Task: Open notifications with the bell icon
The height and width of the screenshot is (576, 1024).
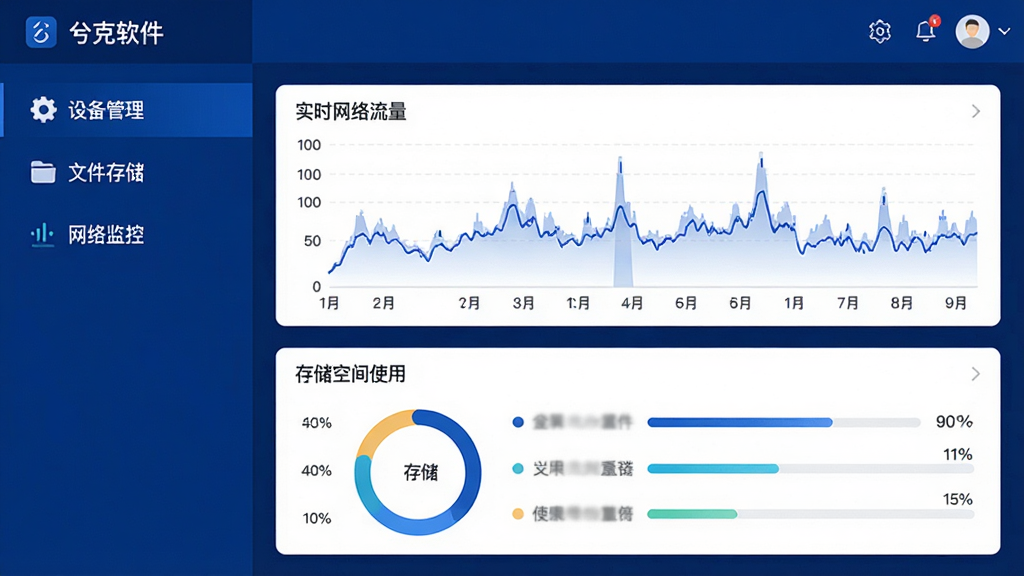Action: (926, 30)
